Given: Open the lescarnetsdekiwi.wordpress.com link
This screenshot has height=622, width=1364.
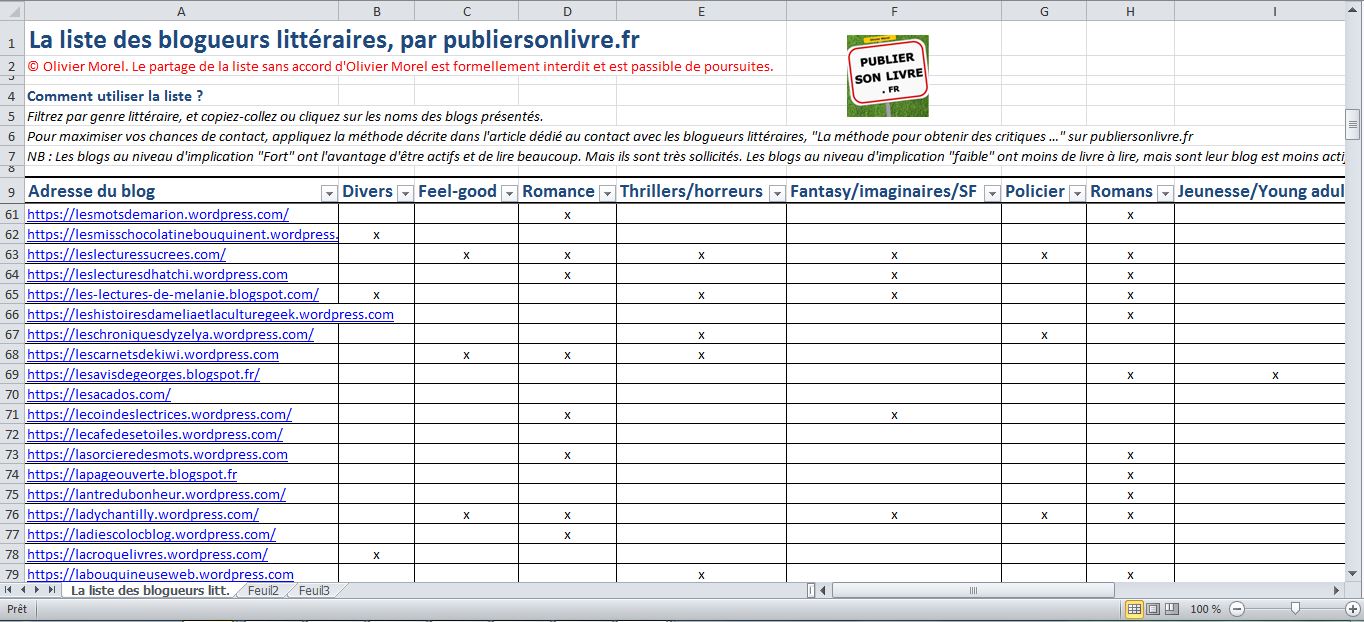Looking at the screenshot, I should (153, 354).
